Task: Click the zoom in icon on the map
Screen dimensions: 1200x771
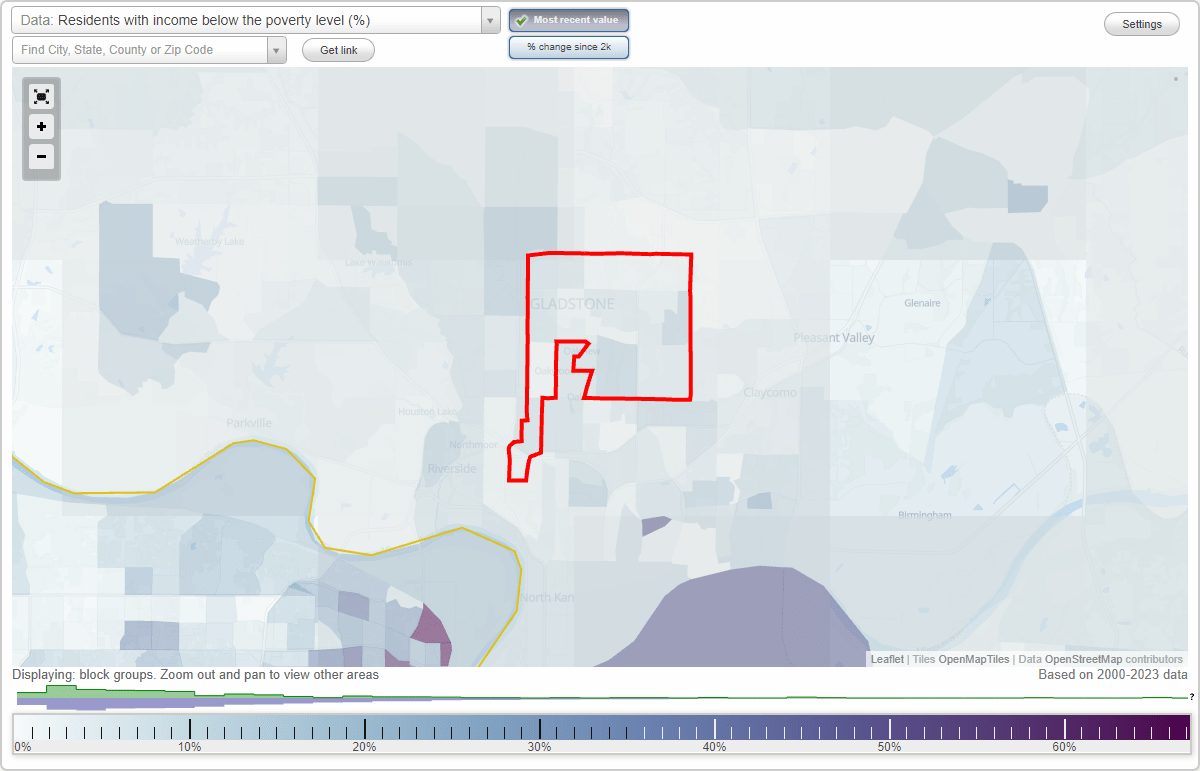Action: coord(41,127)
